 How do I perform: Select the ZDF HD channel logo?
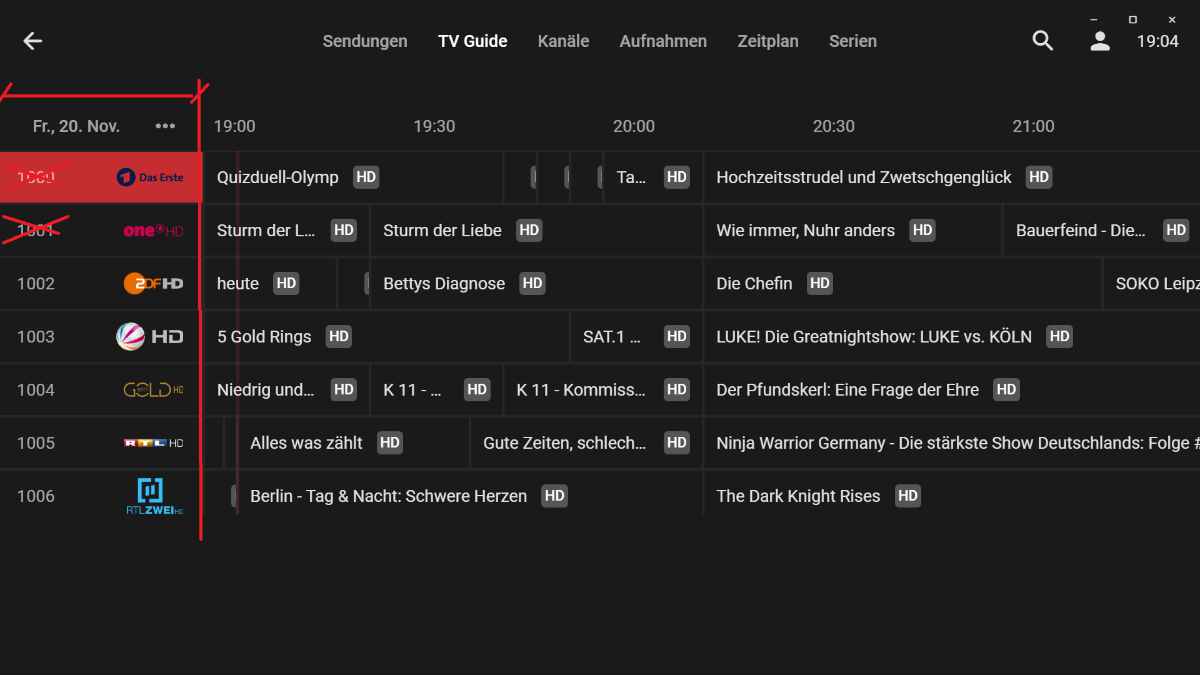click(x=153, y=284)
